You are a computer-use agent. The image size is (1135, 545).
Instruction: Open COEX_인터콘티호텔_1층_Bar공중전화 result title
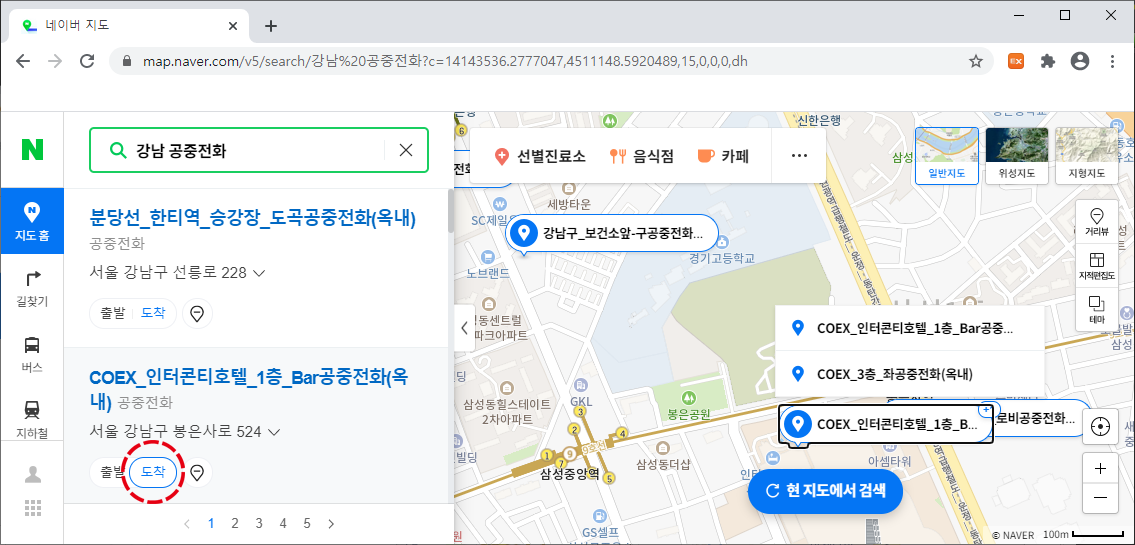250,389
